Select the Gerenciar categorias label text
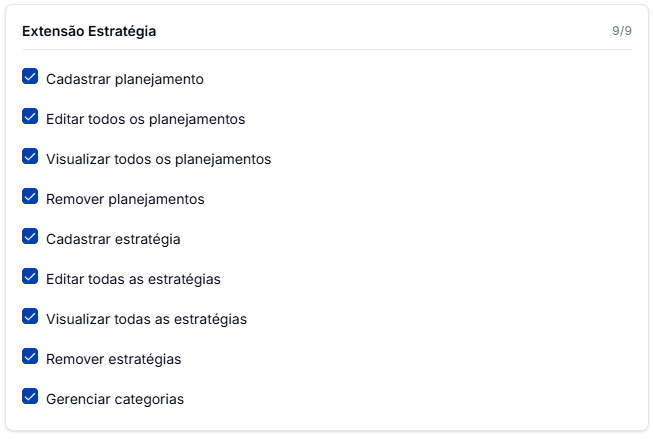653x439 pixels. coord(115,399)
